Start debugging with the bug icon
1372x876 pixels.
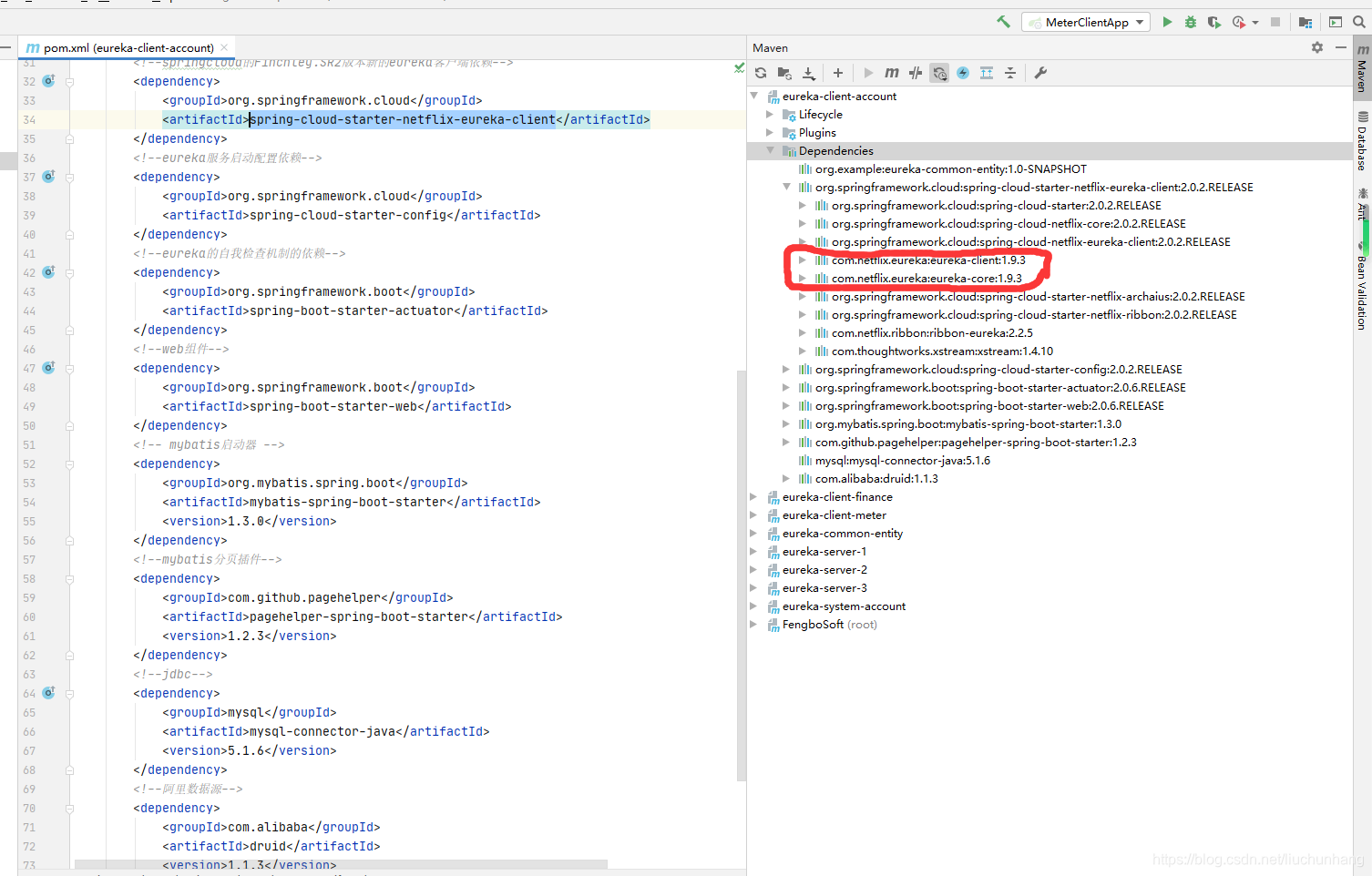pyautogui.click(x=1191, y=22)
